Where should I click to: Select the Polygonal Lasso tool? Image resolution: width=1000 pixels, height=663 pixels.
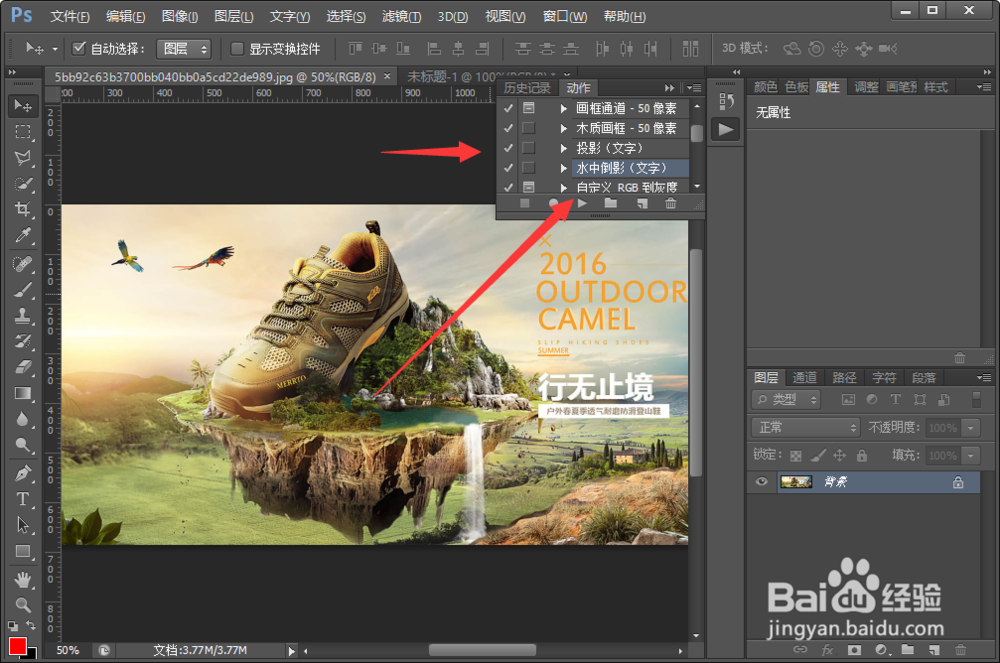point(23,157)
